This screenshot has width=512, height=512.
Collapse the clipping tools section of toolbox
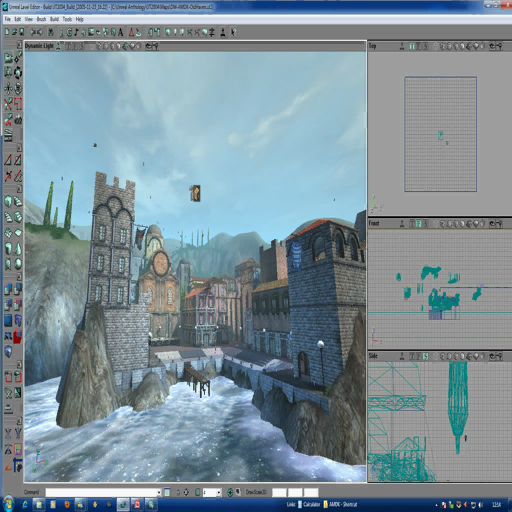[x=19, y=147]
